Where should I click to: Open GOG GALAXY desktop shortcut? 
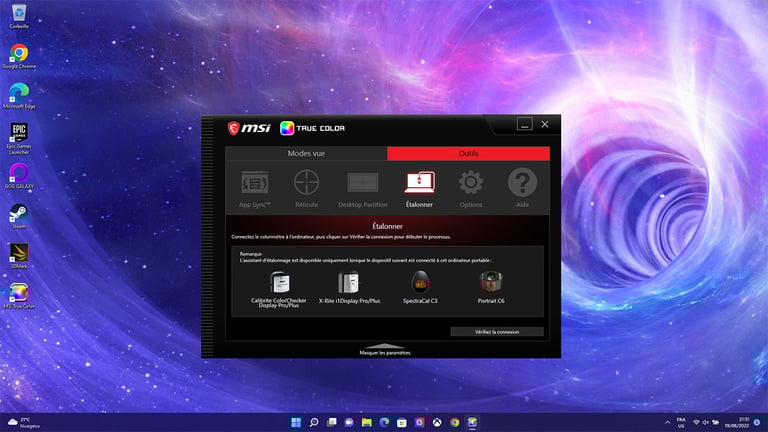click(x=19, y=176)
